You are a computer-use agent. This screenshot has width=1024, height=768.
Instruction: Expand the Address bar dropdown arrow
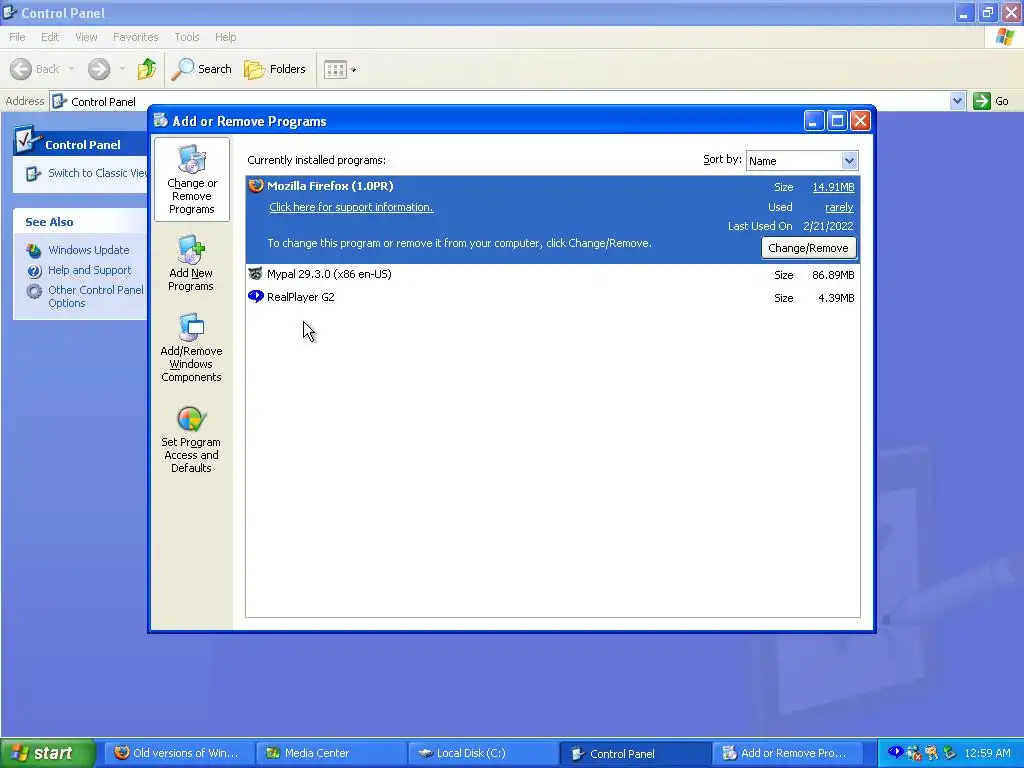pyautogui.click(x=957, y=101)
